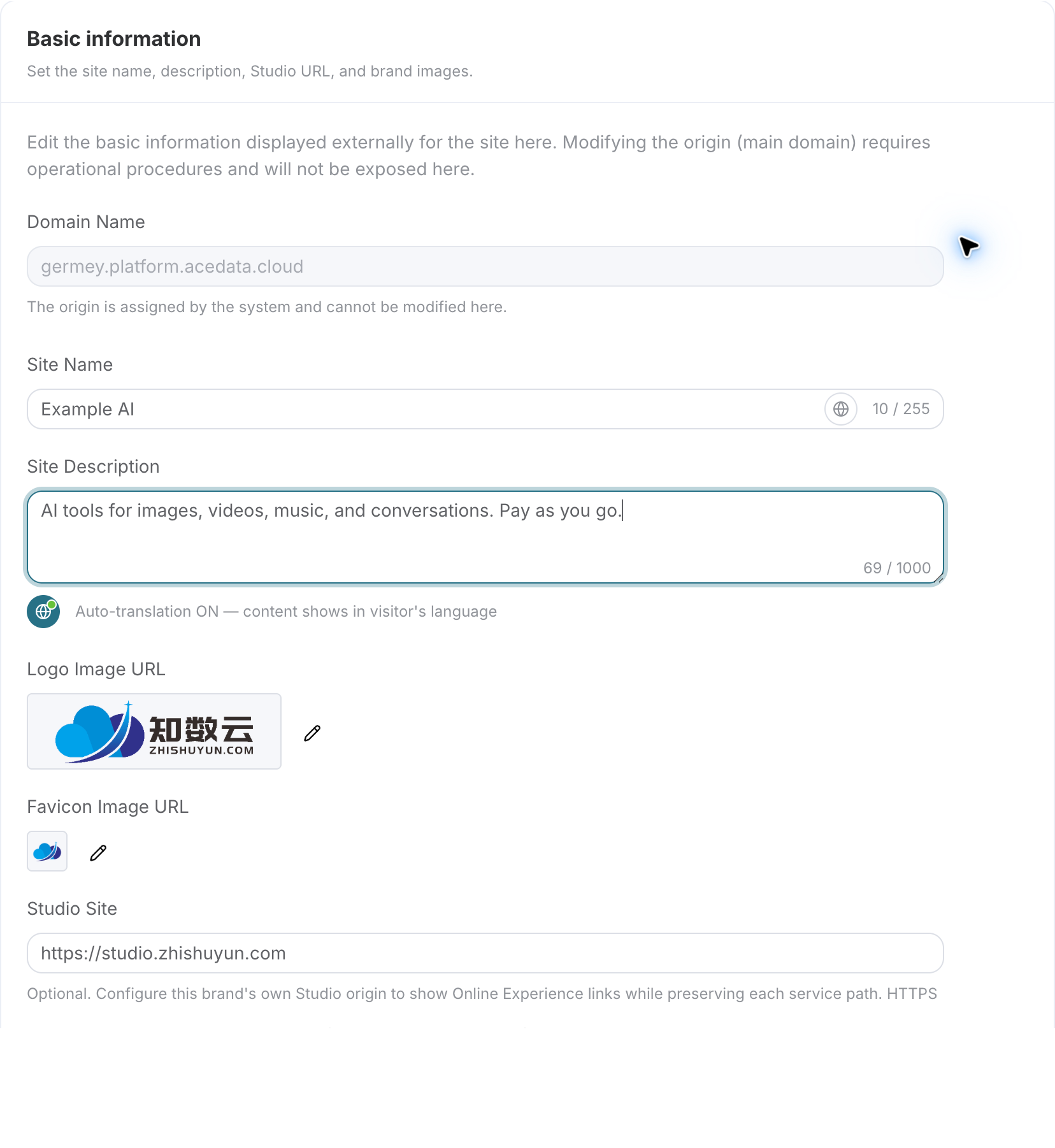The image size is (1055, 1148).
Task: Click the globe translation icon in Site Name field
Action: tap(841, 409)
